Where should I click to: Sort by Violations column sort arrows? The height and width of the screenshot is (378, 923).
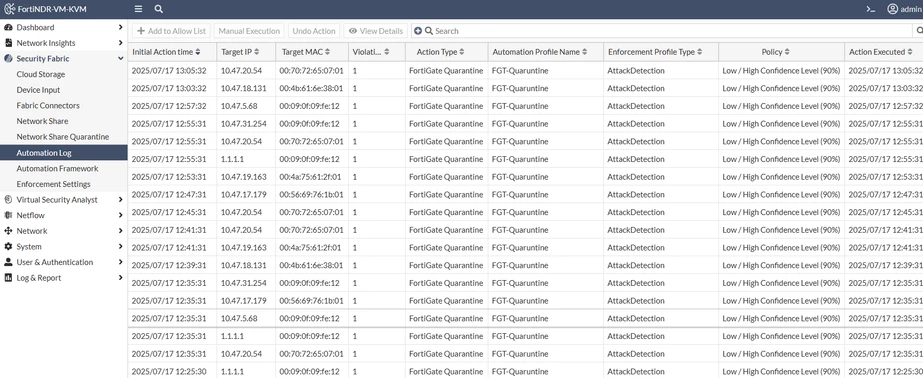[386, 52]
